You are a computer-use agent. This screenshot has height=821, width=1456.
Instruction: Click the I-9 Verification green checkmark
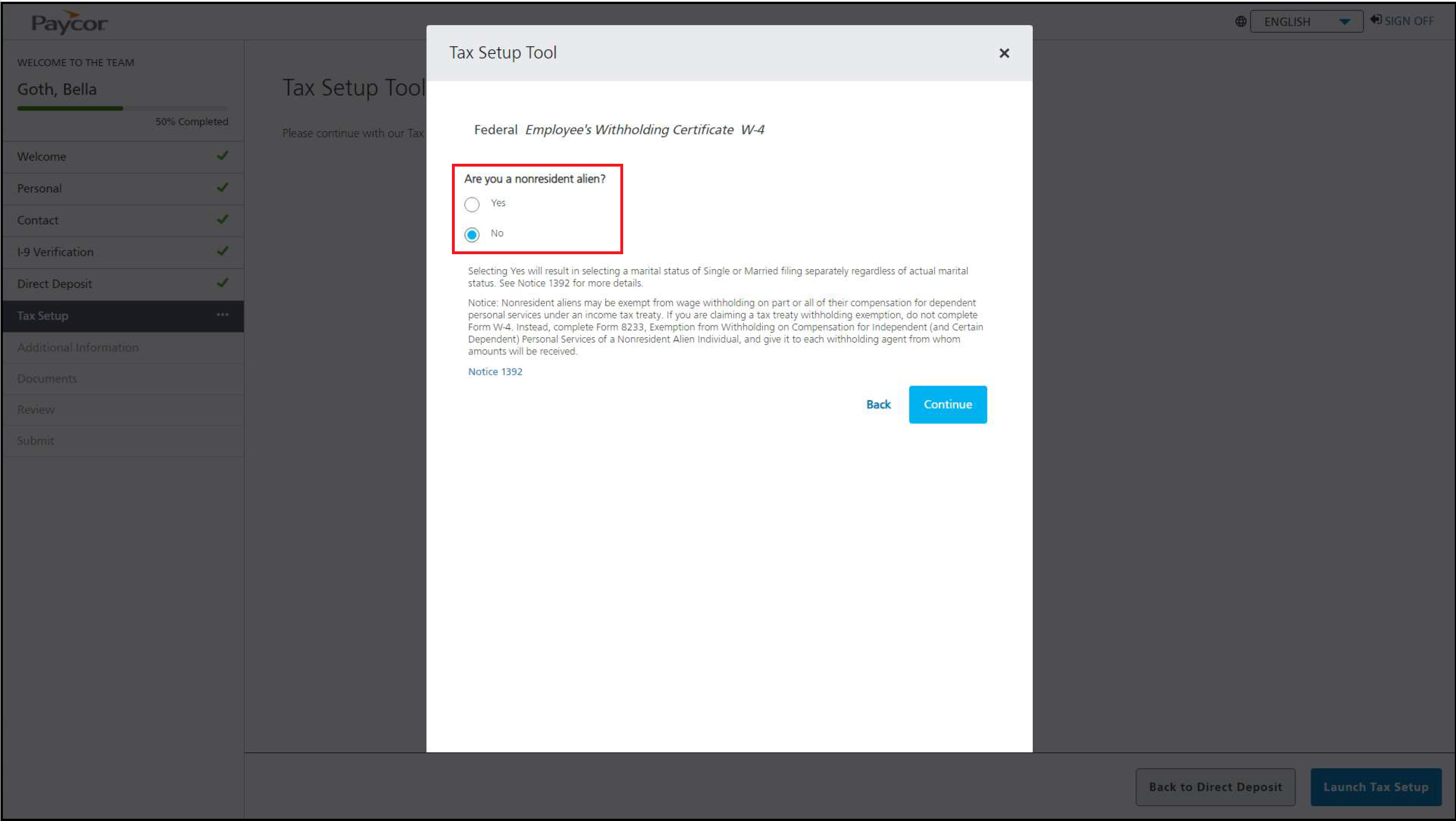click(x=223, y=251)
